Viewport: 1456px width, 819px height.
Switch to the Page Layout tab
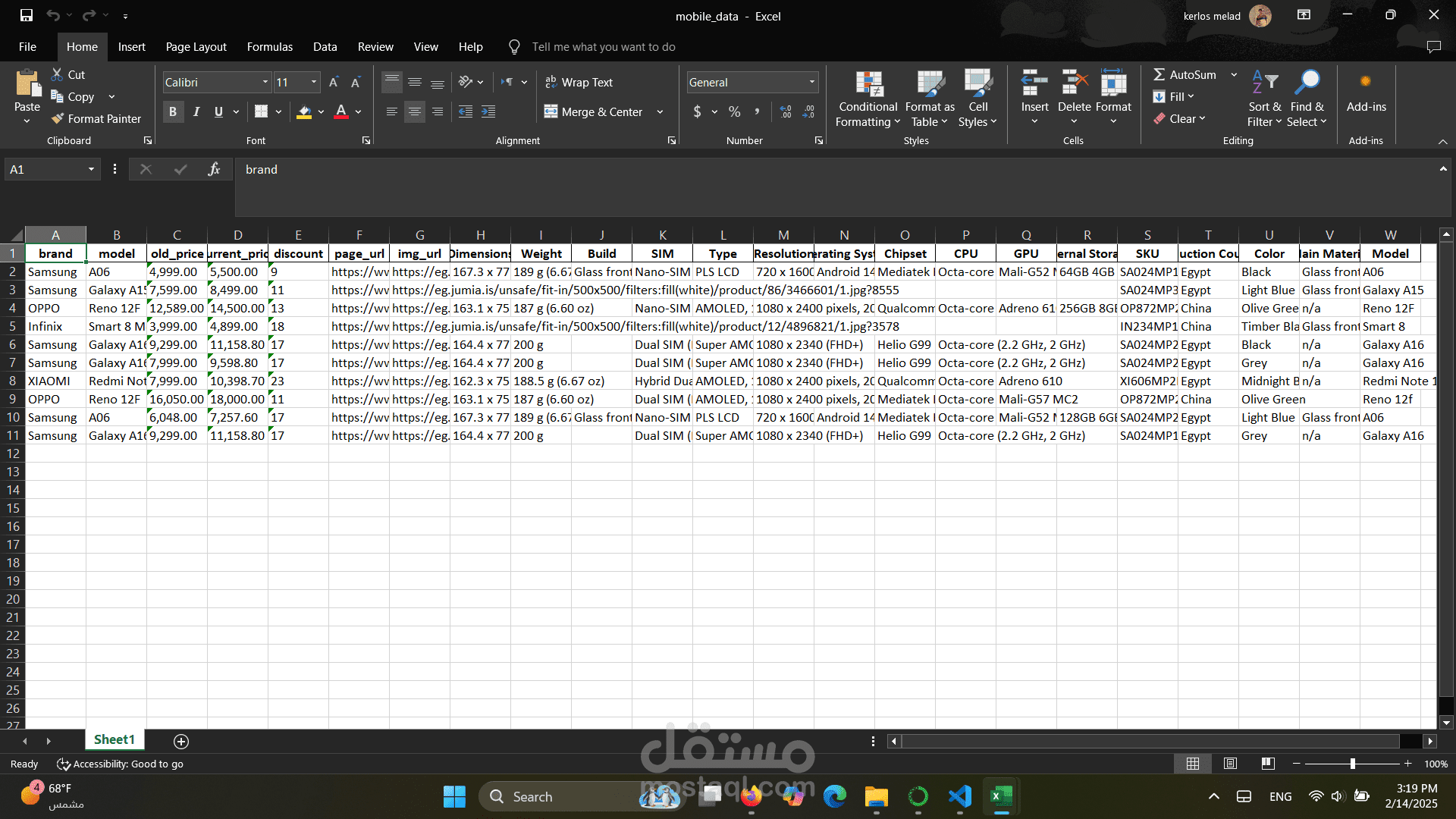196,47
